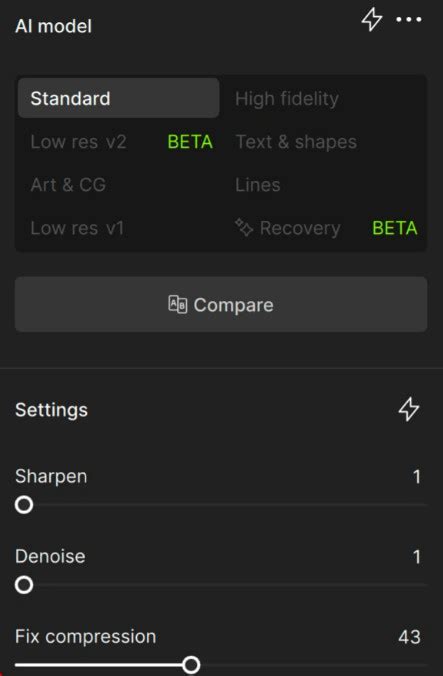
Task: Select the Lines model option
Action: (x=325, y=185)
